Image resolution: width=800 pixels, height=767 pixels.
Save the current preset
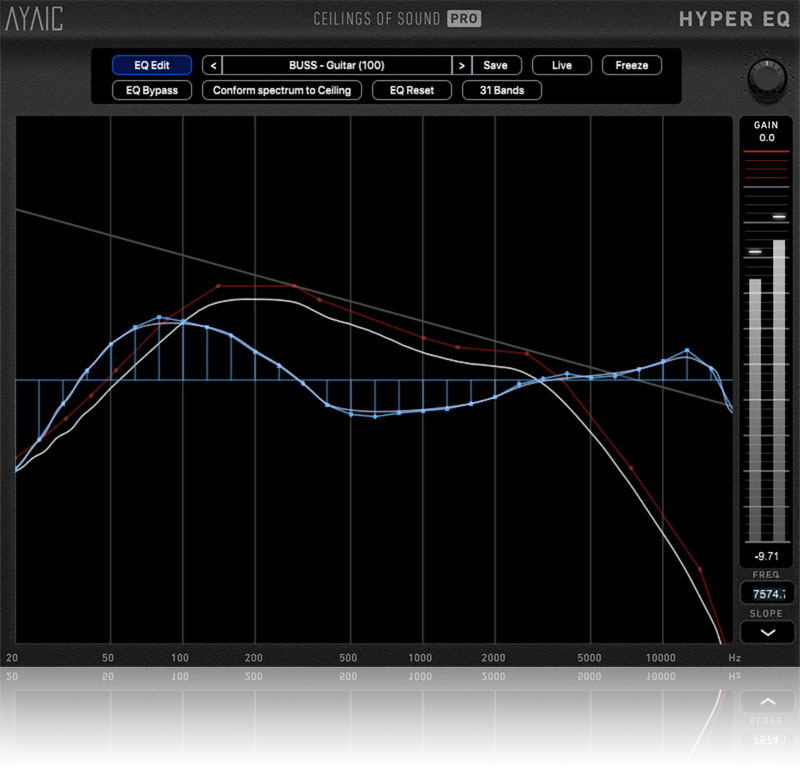click(495, 65)
